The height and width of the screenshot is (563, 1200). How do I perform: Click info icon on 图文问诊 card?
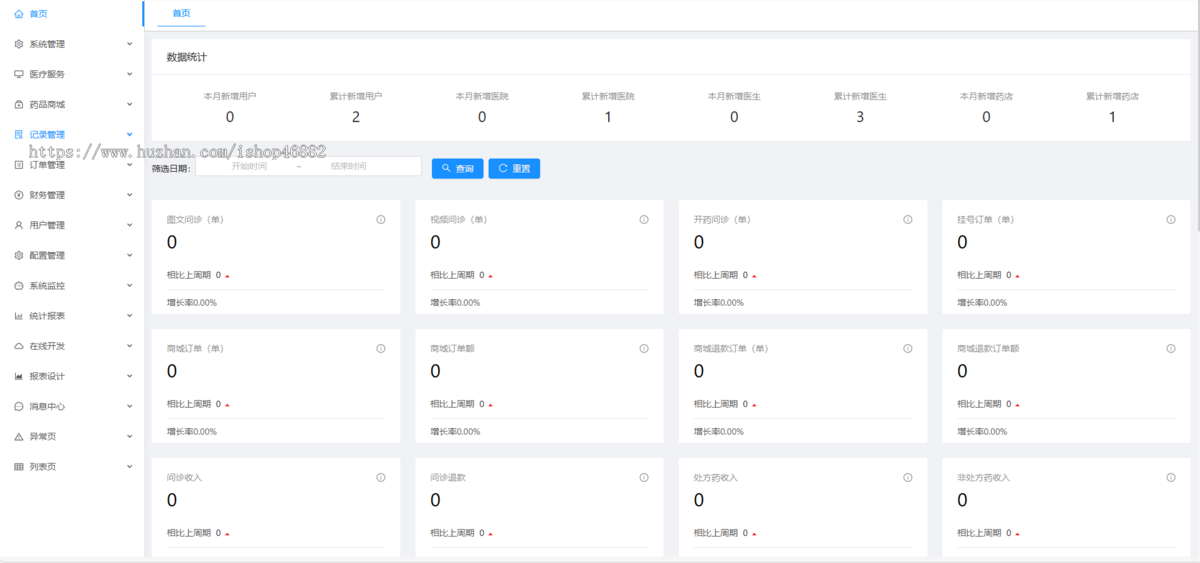click(x=381, y=219)
